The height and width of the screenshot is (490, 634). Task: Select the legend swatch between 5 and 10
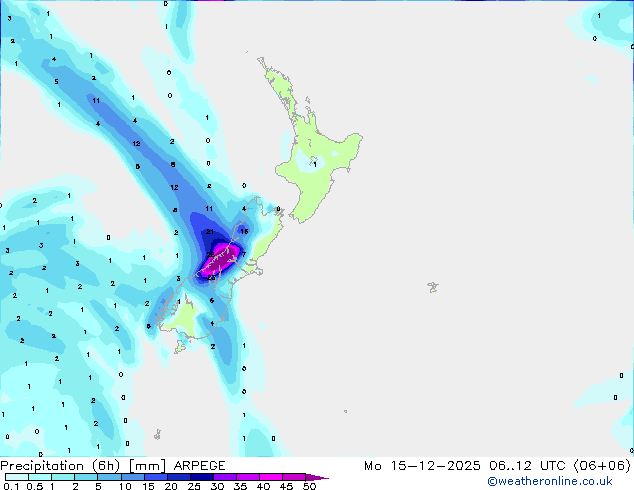pos(109,477)
